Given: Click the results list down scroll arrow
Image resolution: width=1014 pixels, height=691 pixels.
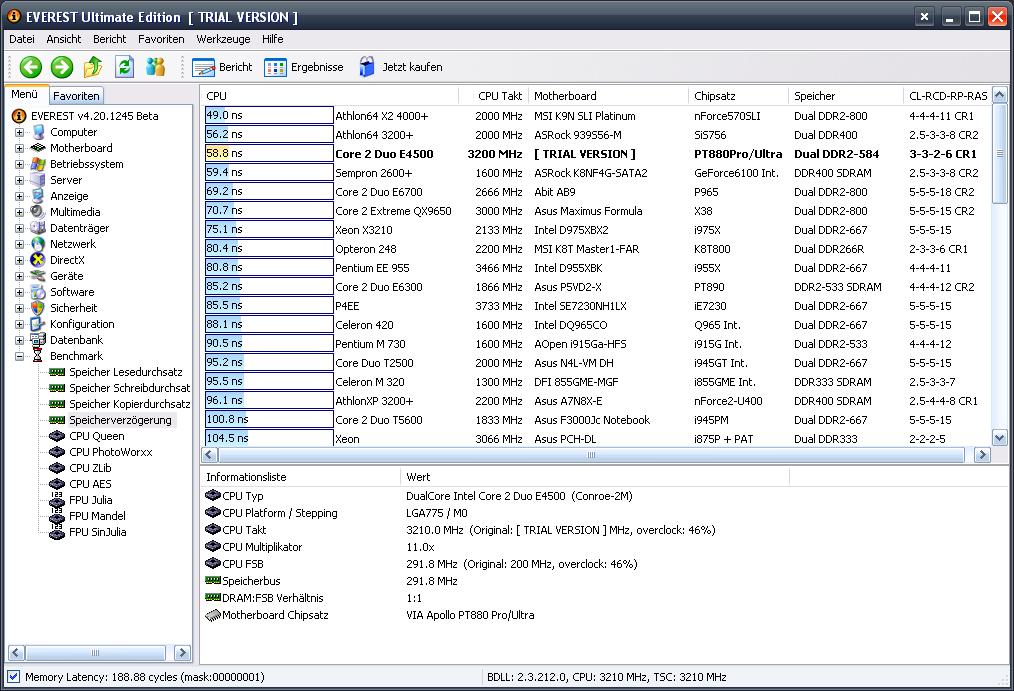Looking at the screenshot, I should pos(999,438).
